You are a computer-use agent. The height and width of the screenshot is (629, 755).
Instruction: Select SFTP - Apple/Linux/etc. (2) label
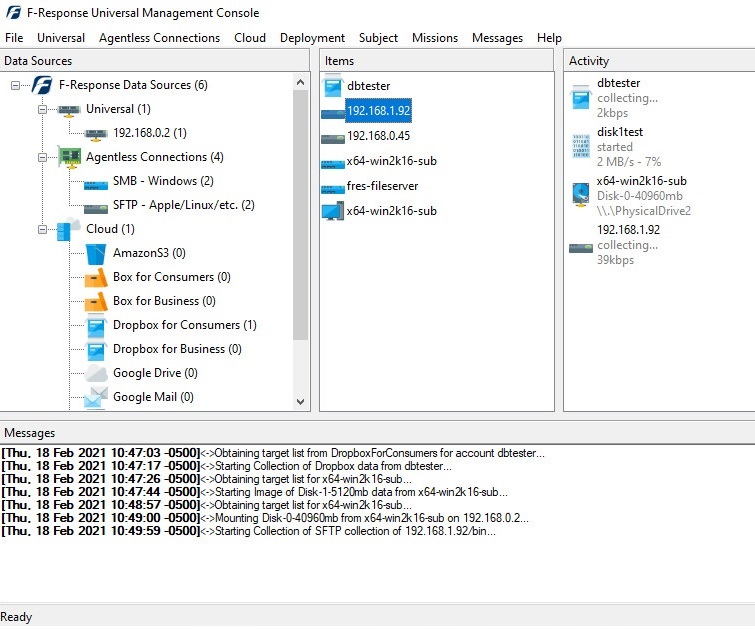click(183, 205)
